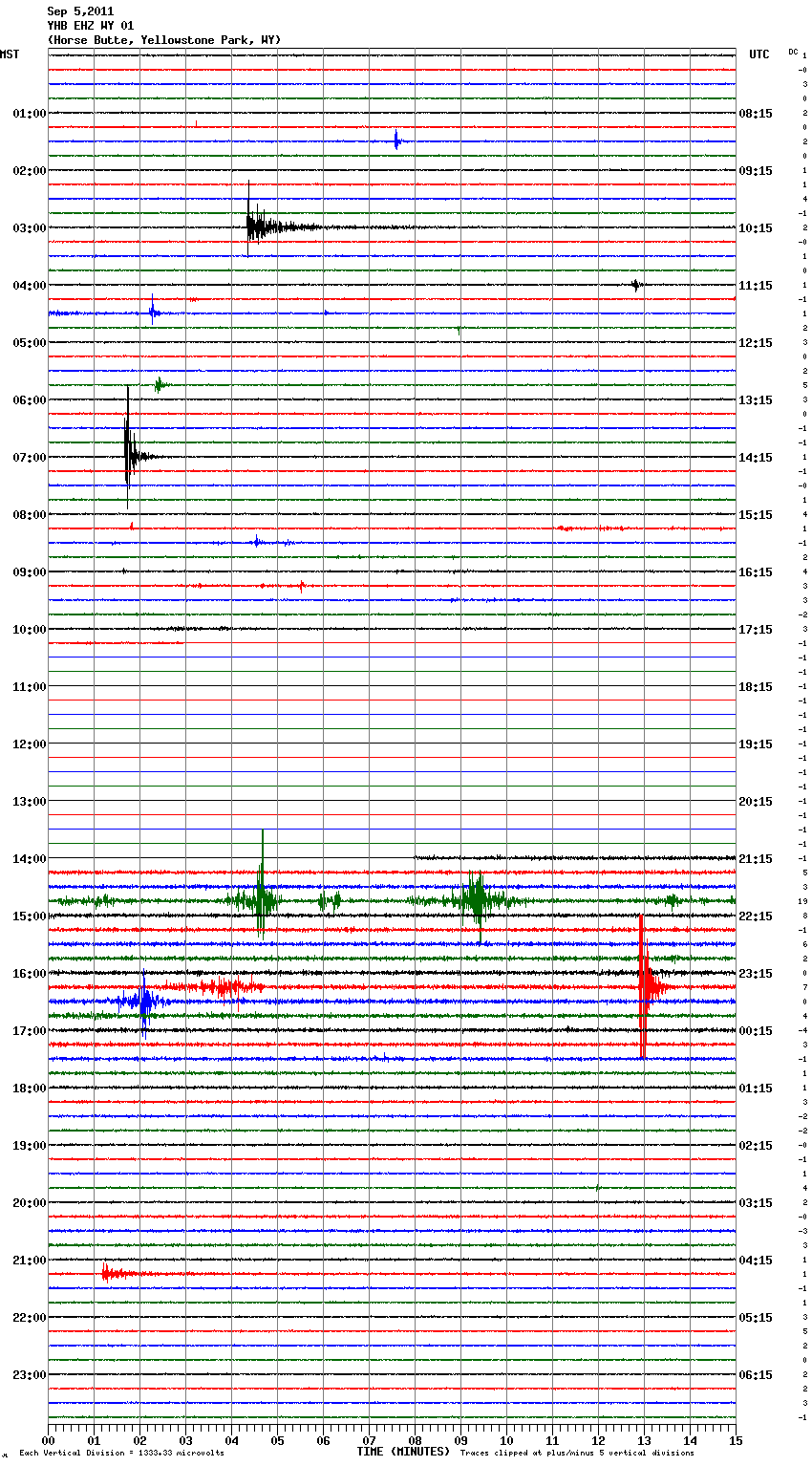The image size is (812, 1466).
Task: Click the date text 'Sep 5,2011'
Action: [80, 11]
